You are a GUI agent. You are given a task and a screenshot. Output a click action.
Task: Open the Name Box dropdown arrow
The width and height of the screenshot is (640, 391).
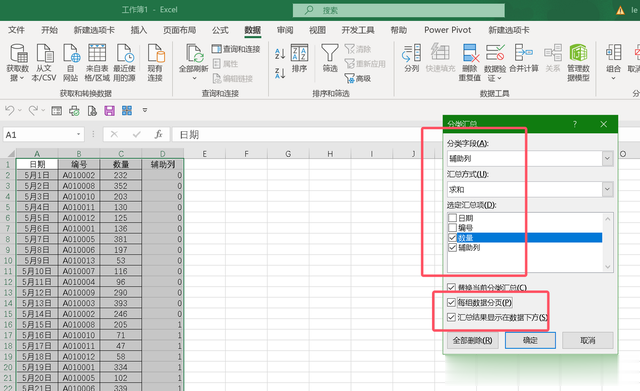[78, 134]
